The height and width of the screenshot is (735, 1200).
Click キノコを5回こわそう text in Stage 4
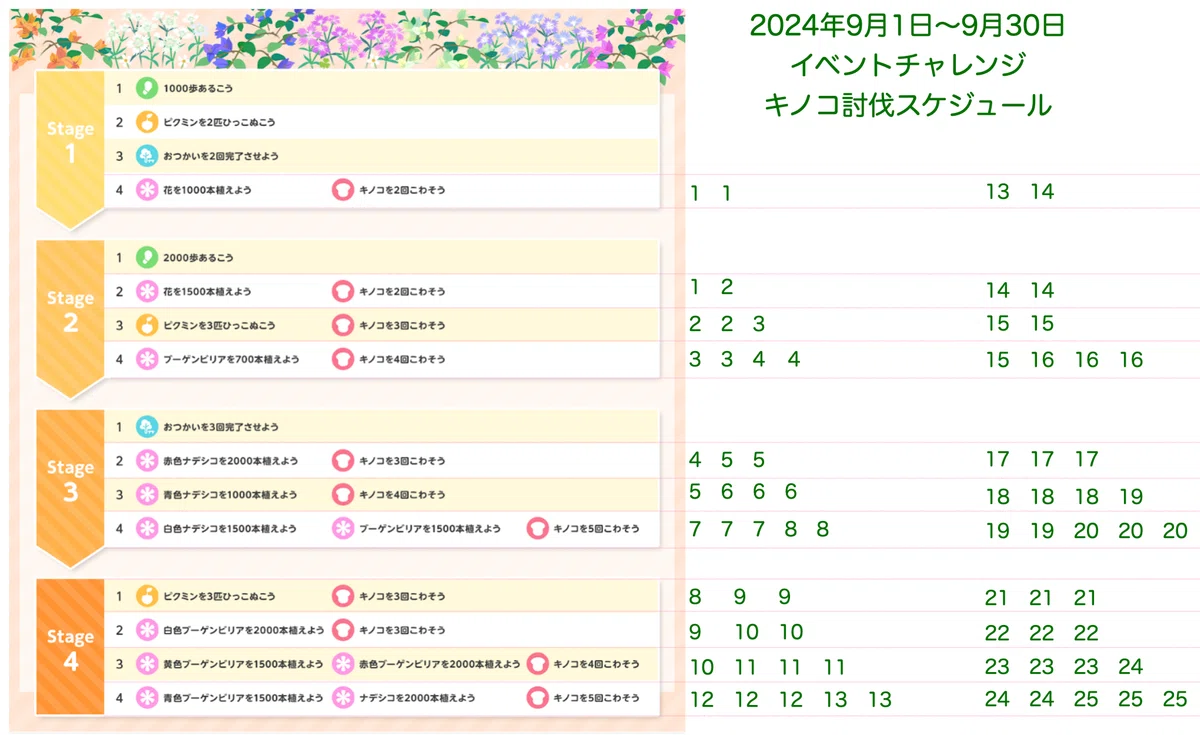click(x=596, y=698)
